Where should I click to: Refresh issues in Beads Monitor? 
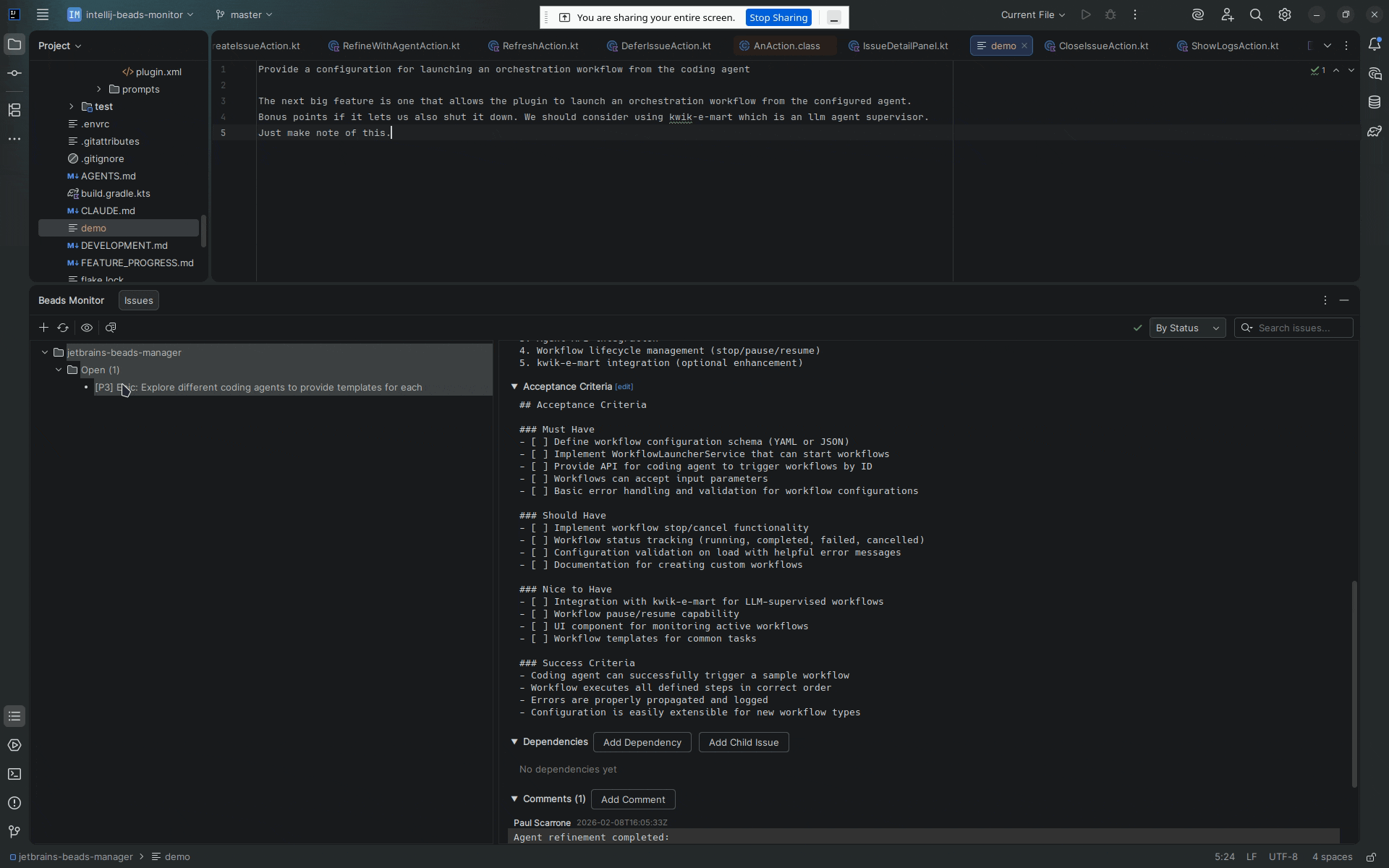coord(63,328)
